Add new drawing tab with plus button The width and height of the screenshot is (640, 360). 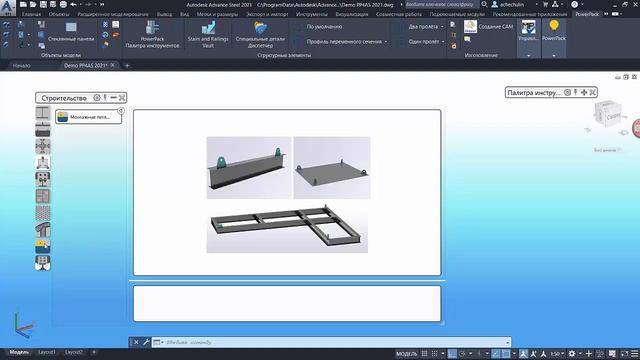point(127,65)
